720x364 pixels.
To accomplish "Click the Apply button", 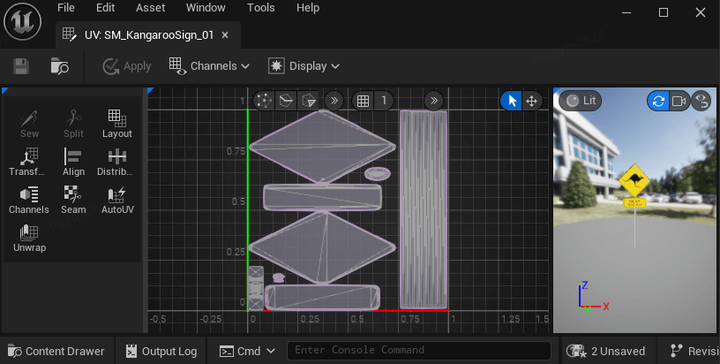I will tap(127, 66).
